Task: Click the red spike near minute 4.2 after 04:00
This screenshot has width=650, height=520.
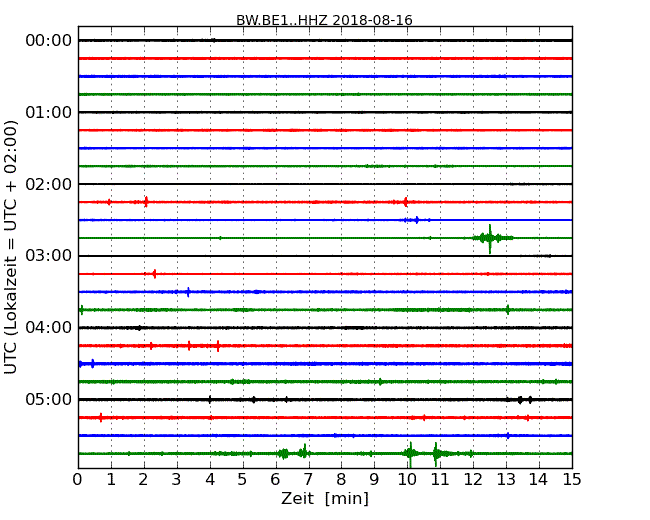Action: [218, 346]
